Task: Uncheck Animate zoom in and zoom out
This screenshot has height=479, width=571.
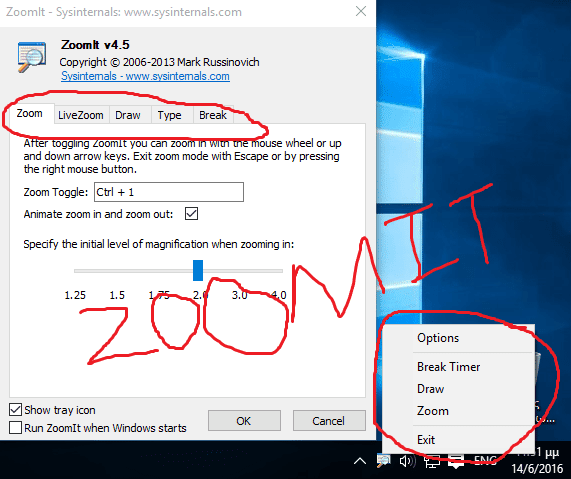Action: coord(192,213)
